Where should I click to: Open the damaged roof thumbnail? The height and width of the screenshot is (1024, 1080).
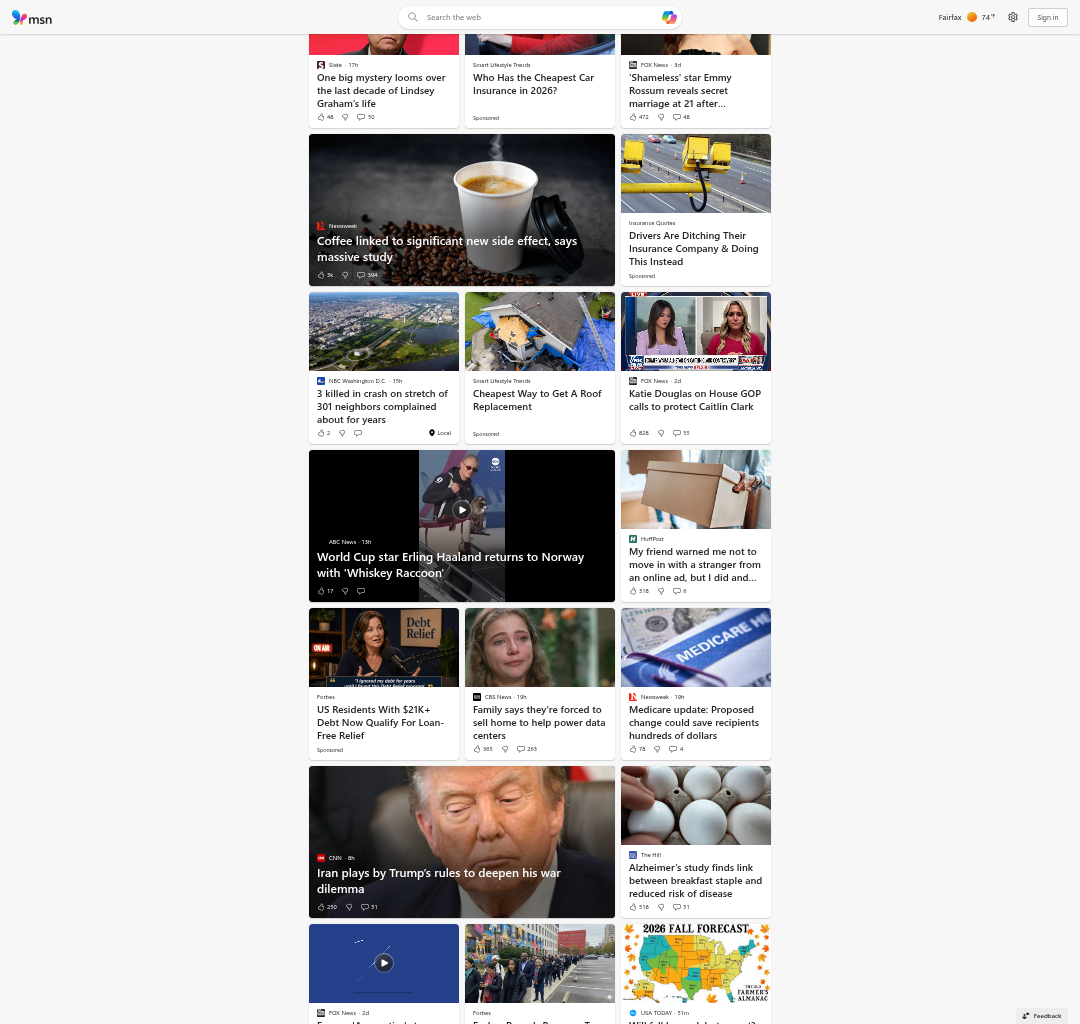[x=539, y=331]
